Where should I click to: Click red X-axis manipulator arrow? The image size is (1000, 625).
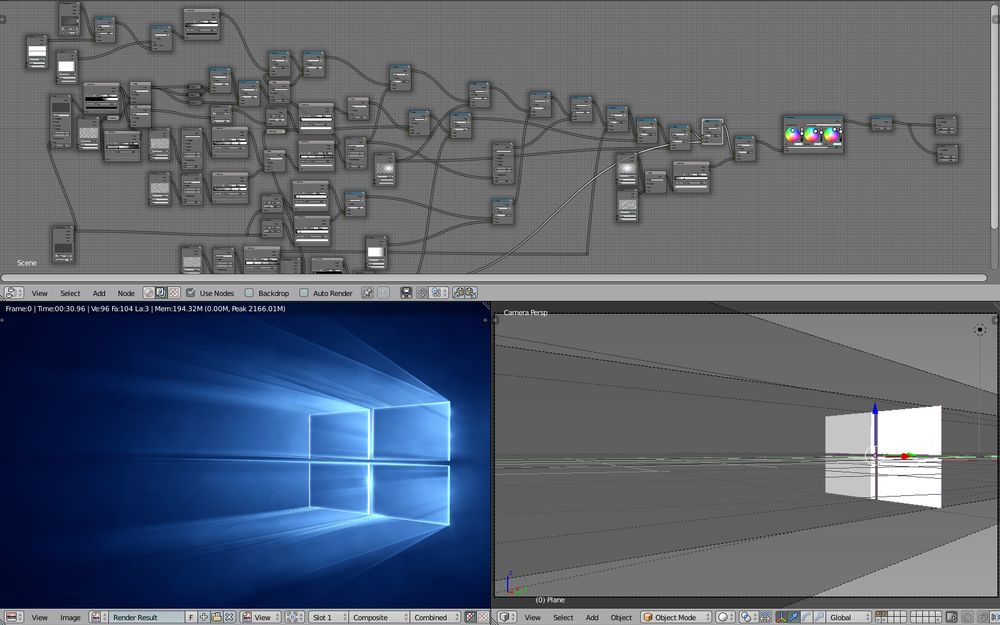tap(904, 456)
